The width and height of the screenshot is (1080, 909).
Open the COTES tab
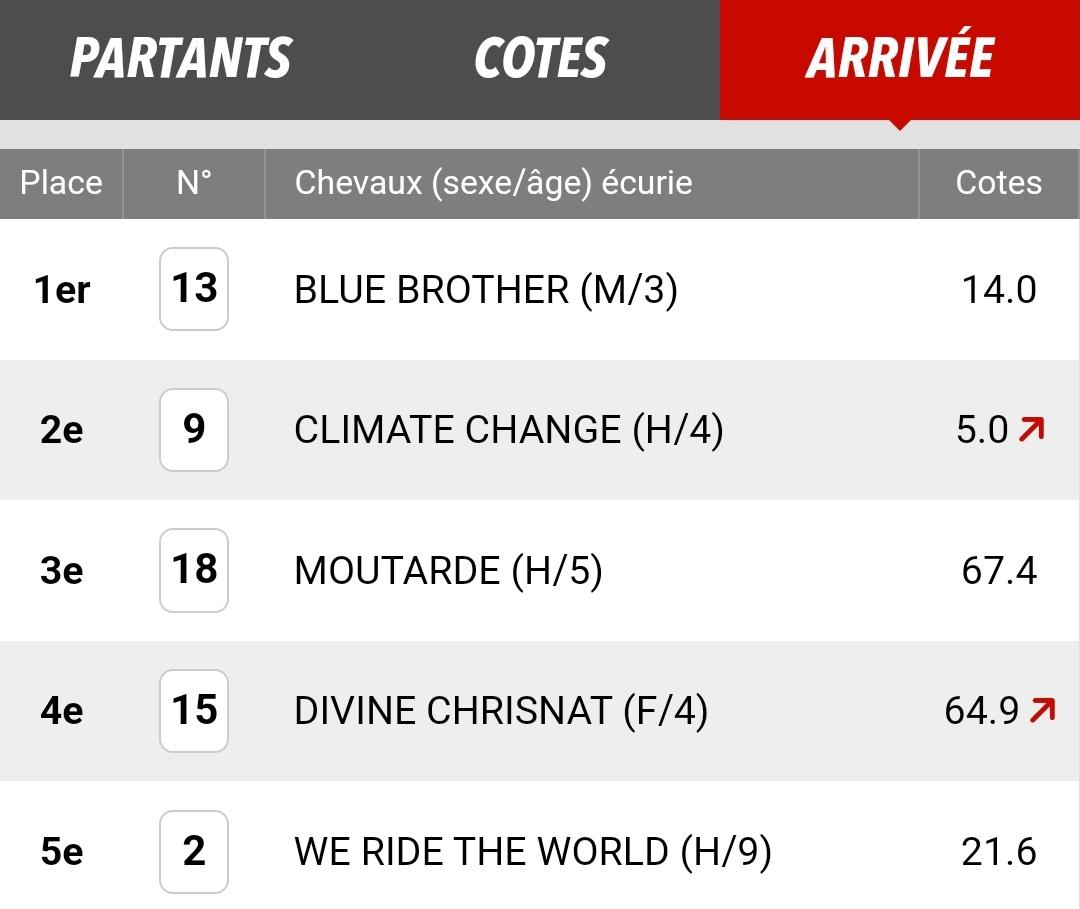(541, 58)
